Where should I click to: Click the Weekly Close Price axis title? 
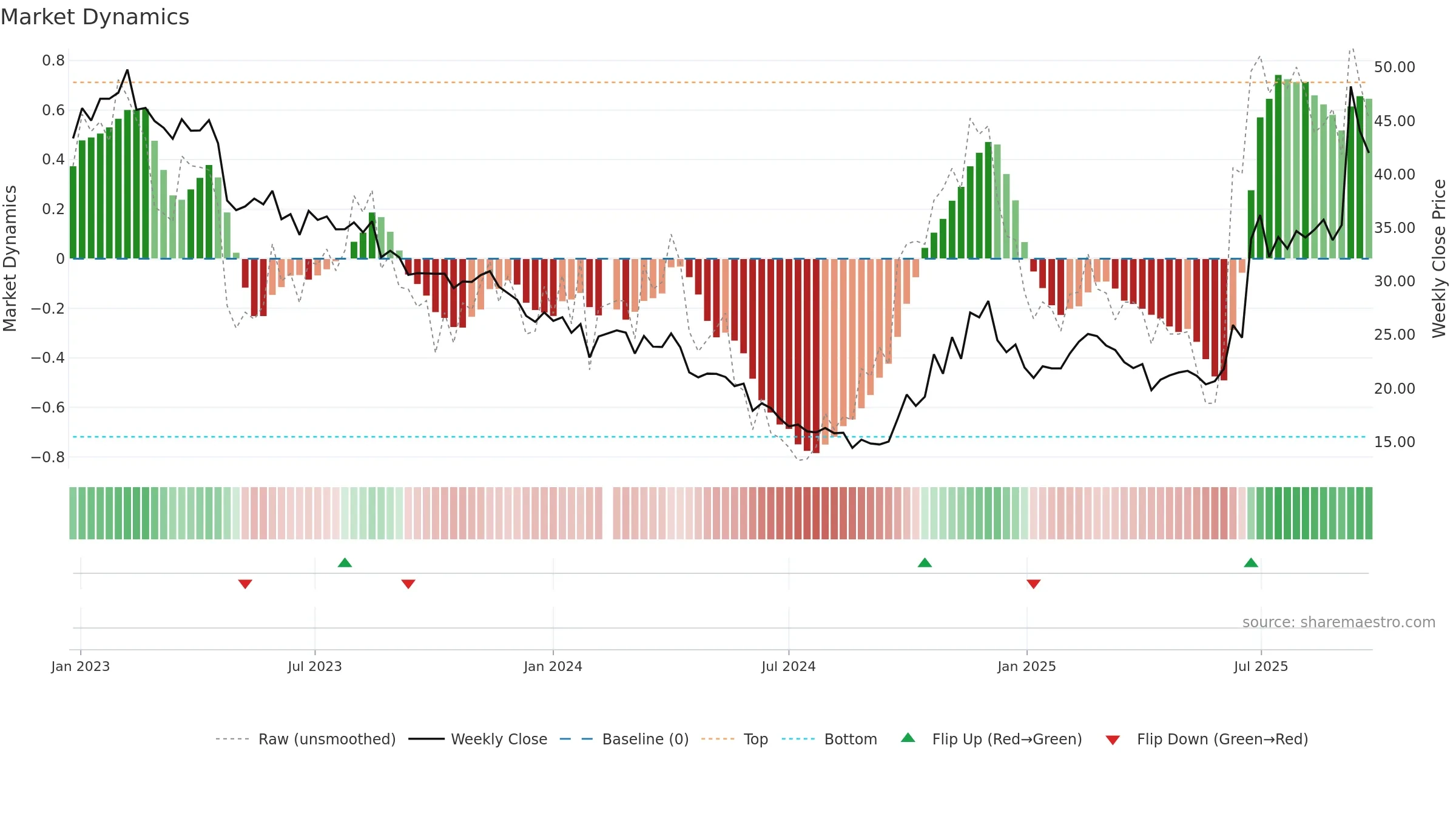point(1439,258)
